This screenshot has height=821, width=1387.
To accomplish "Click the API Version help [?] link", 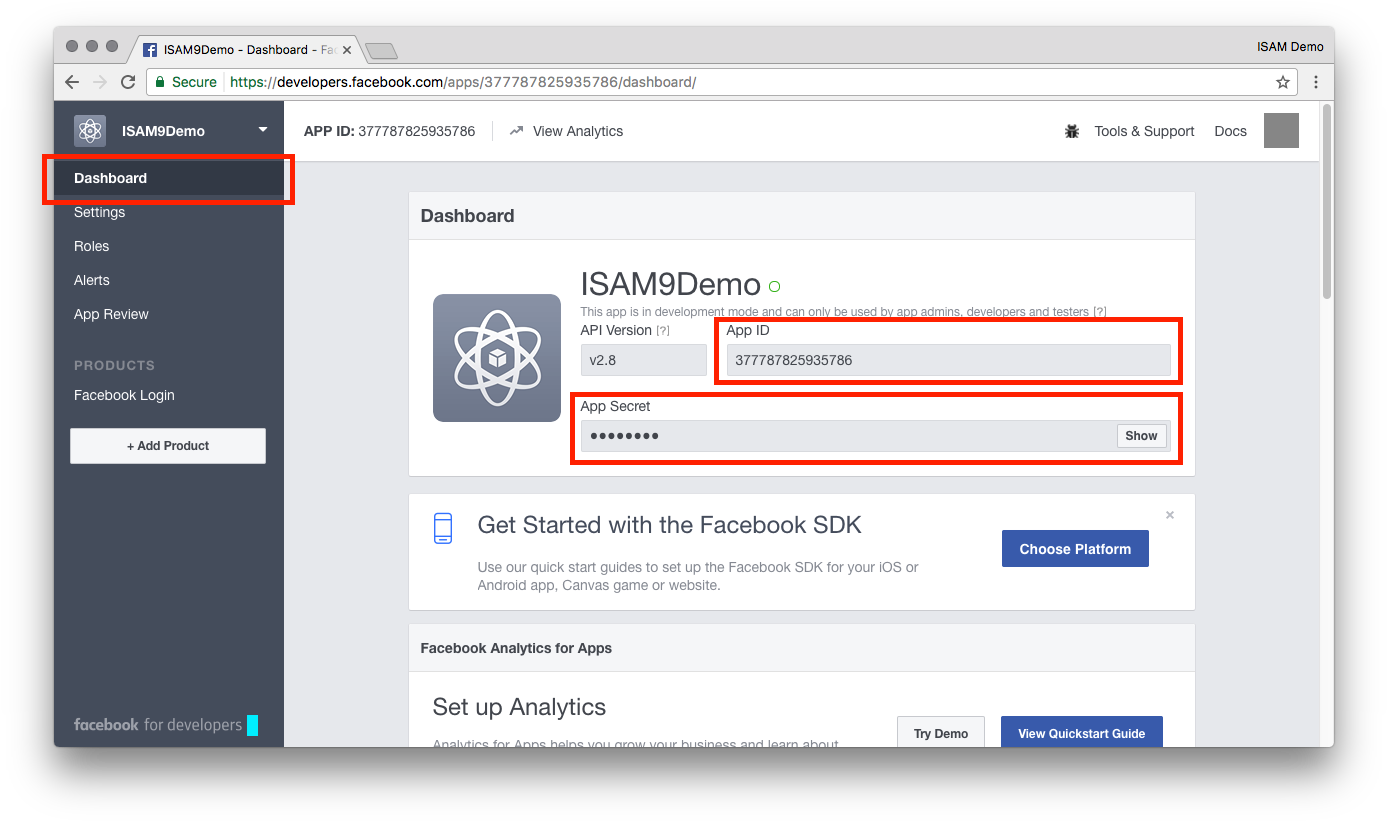I will pos(663,331).
